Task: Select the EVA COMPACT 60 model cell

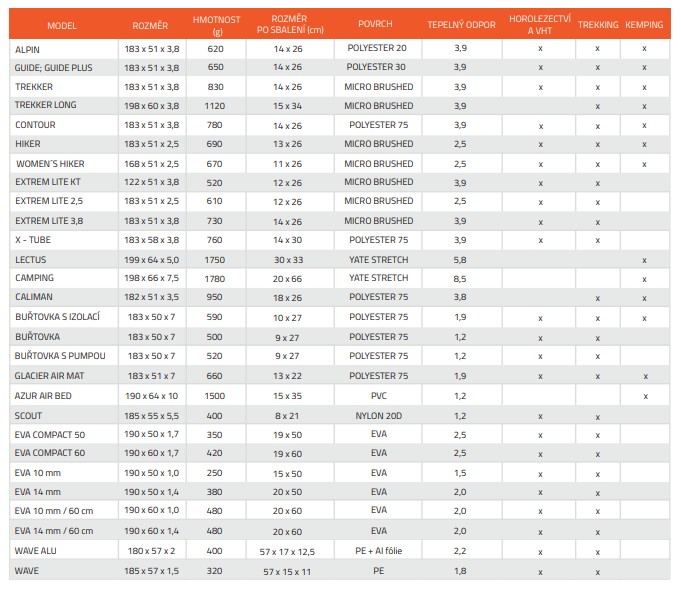Action: pyautogui.click(x=50, y=453)
